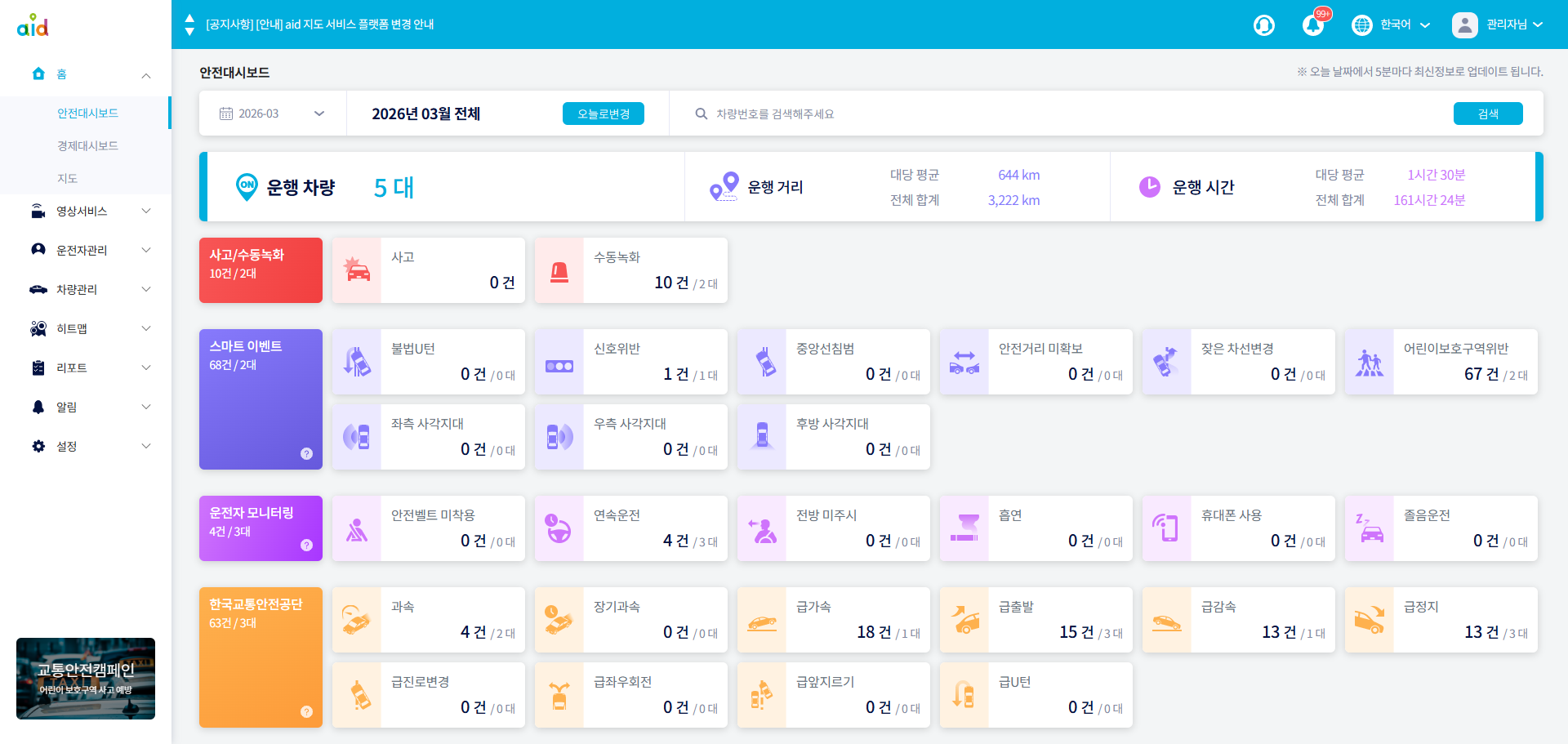Click the 급진로변경 icon

click(360, 695)
